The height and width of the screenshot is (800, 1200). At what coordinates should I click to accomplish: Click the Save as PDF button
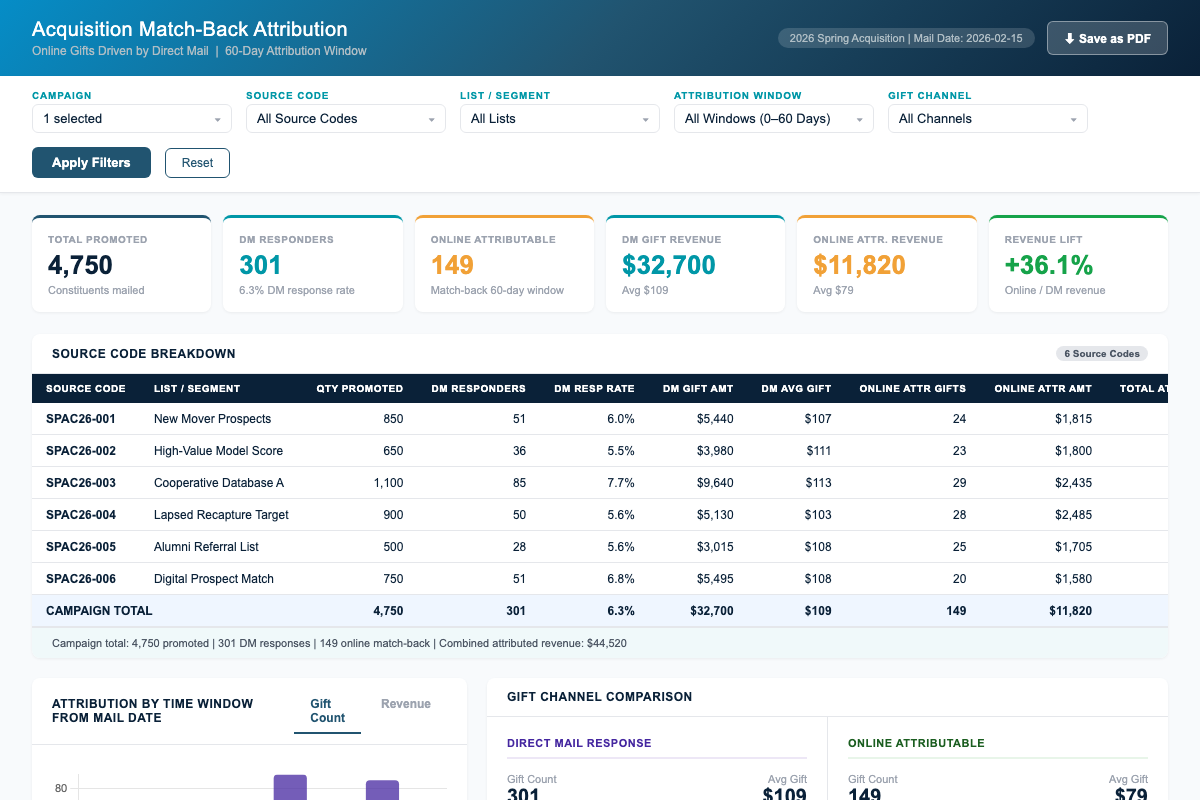click(1107, 38)
